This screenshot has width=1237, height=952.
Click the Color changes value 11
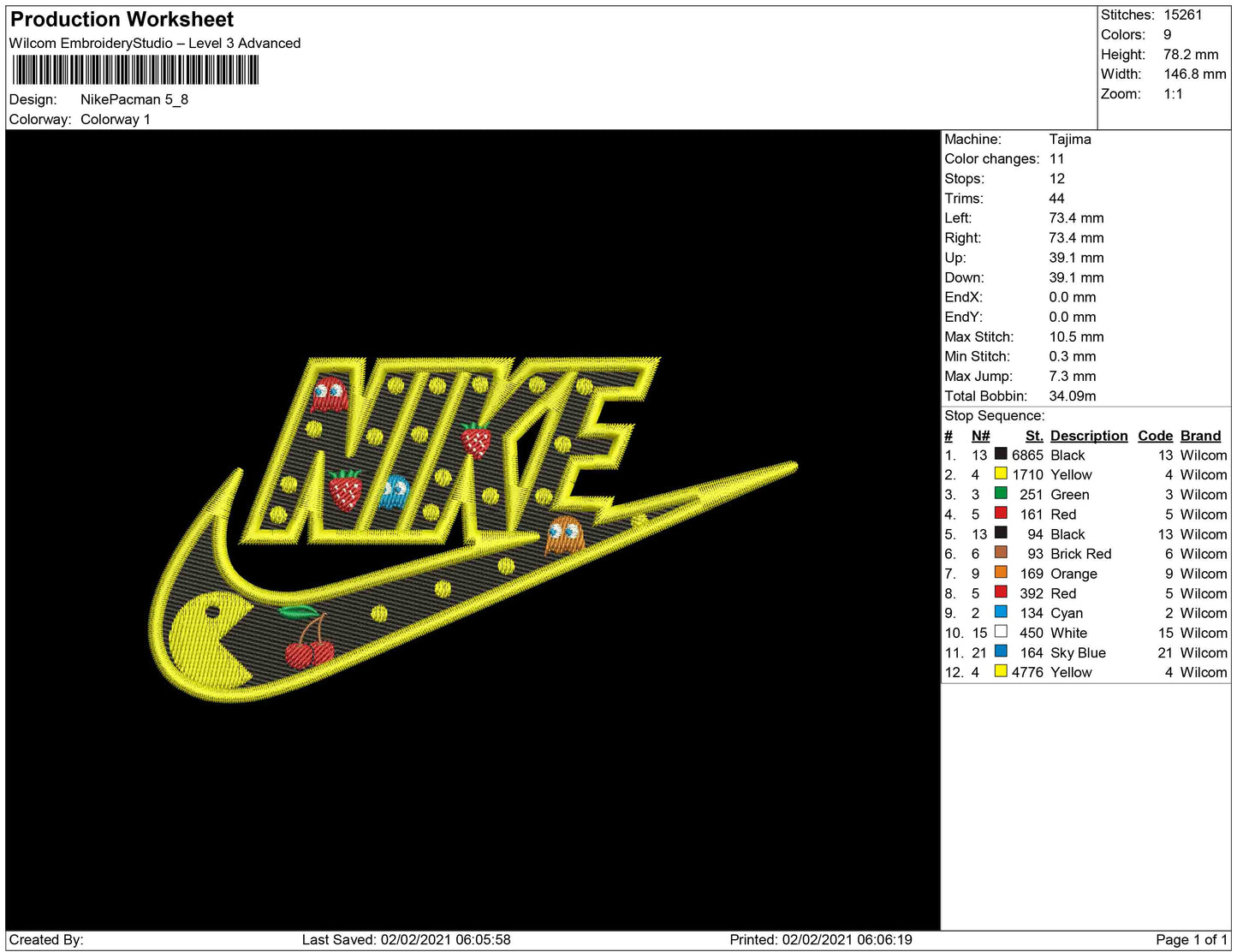pyautogui.click(x=1057, y=158)
